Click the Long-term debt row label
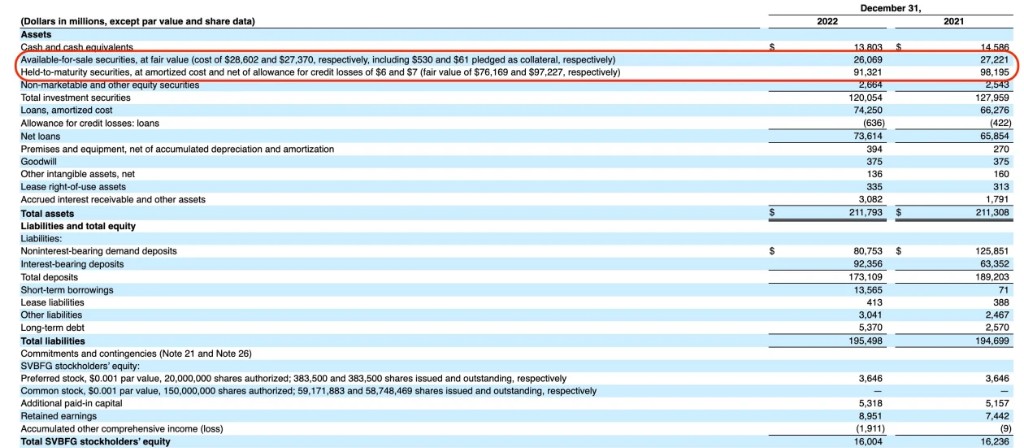The height and width of the screenshot is (448, 1024). 49,328
